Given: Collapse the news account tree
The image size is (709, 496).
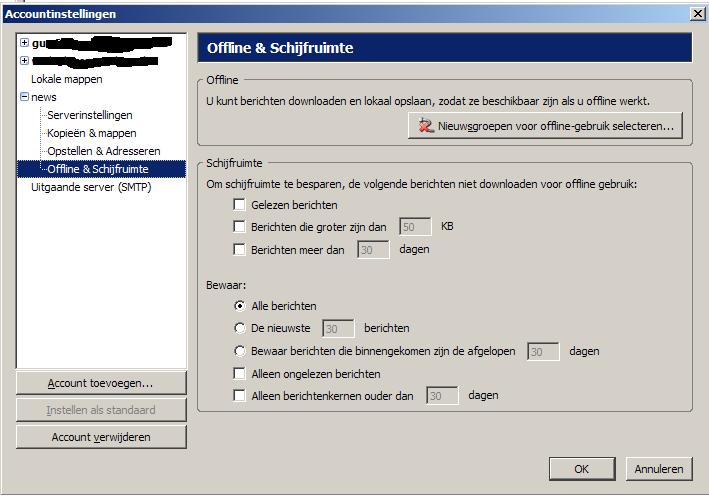Looking at the screenshot, I should point(25,97).
